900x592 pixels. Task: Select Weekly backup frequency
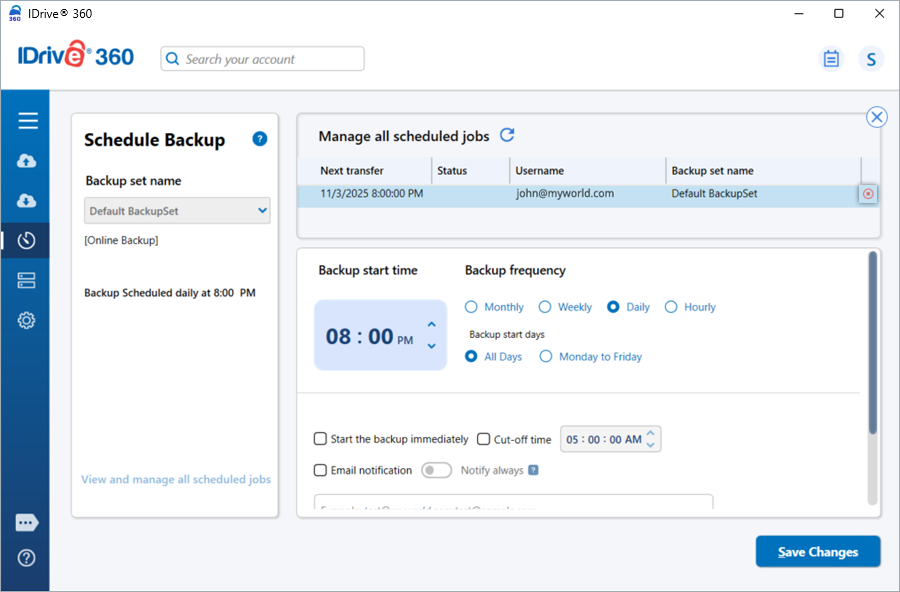tap(545, 307)
